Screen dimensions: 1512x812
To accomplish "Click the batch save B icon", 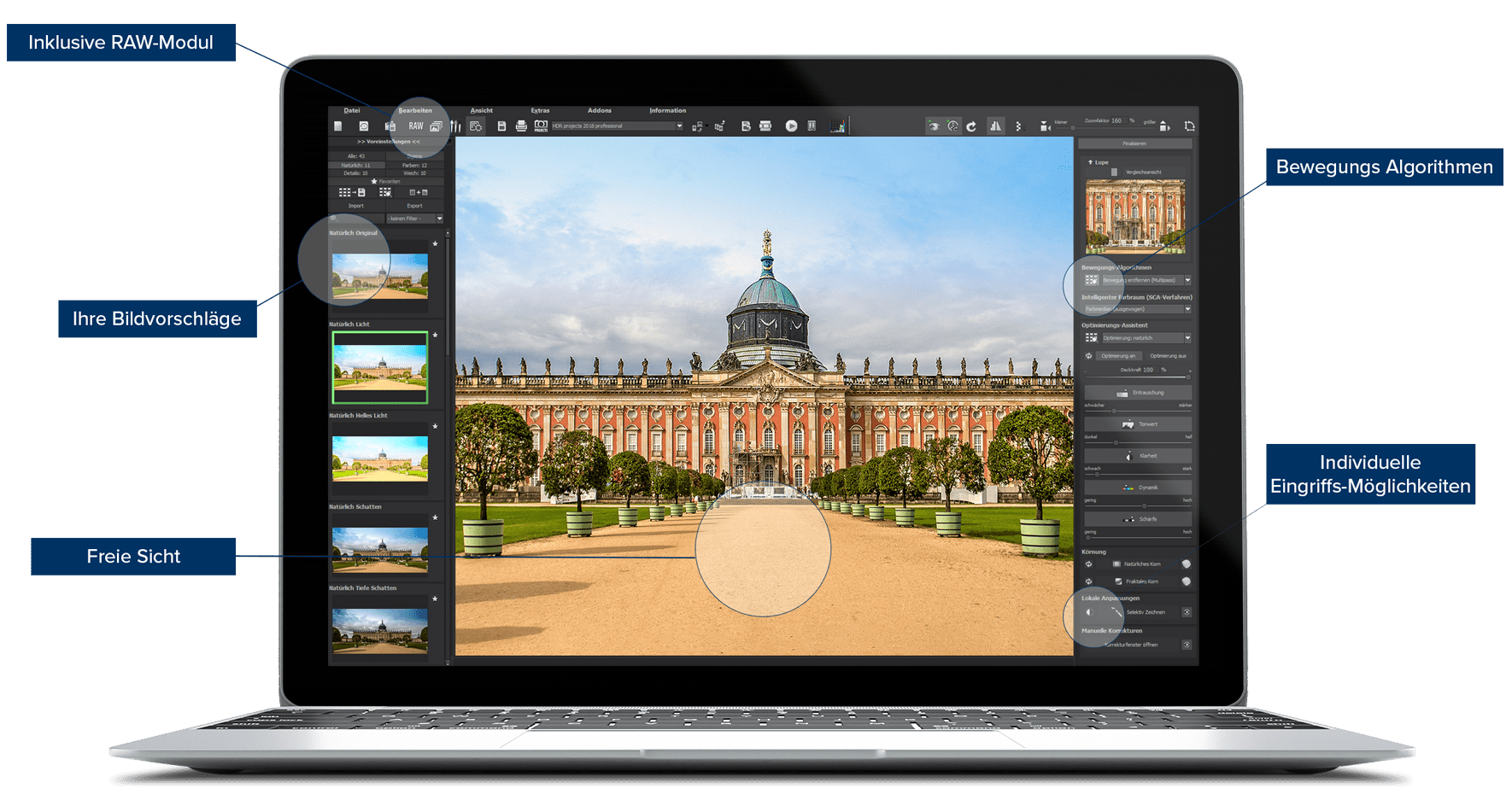I will pyautogui.click(x=746, y=126).
